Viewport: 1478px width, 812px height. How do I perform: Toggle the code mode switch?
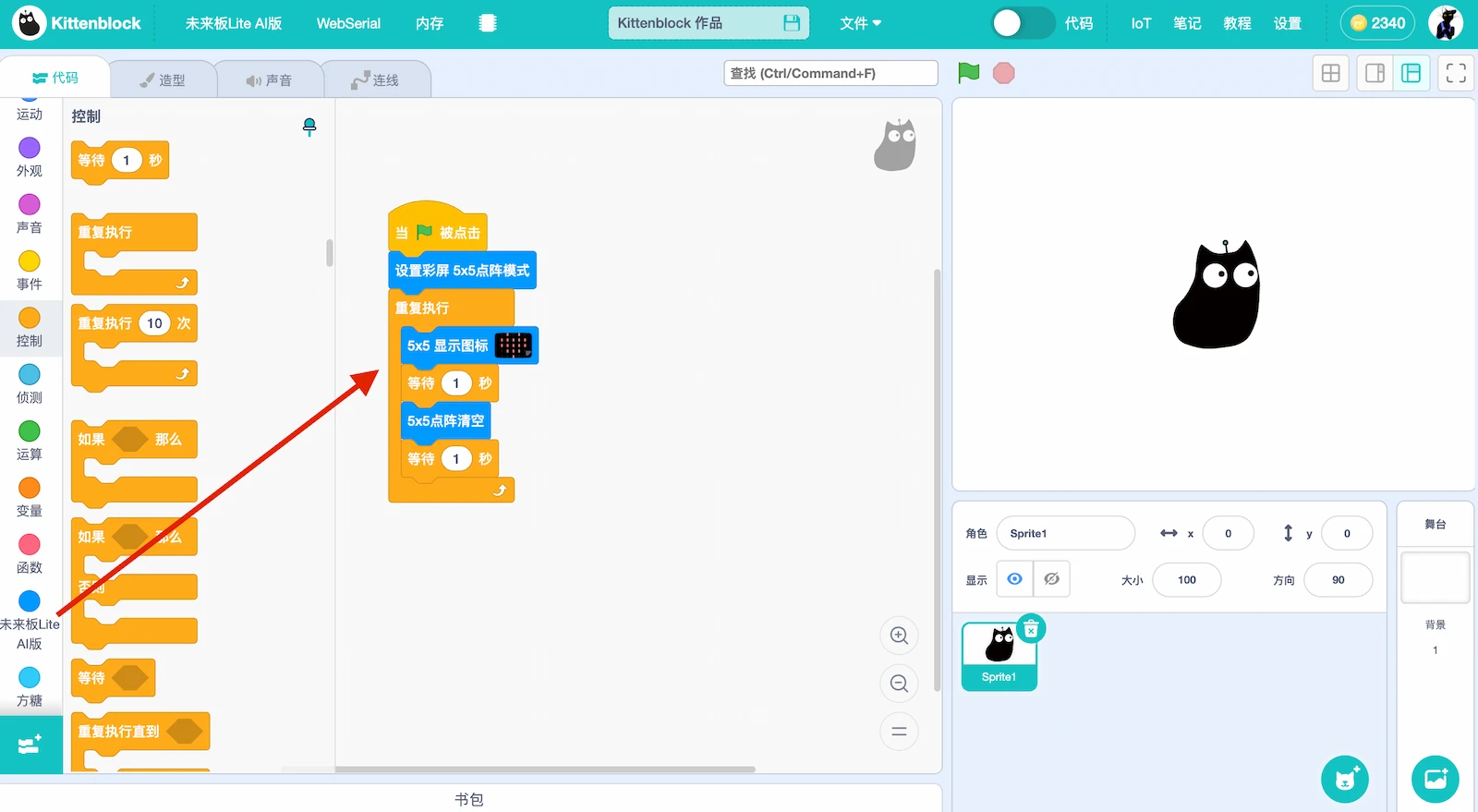[x=1023, y=23]
